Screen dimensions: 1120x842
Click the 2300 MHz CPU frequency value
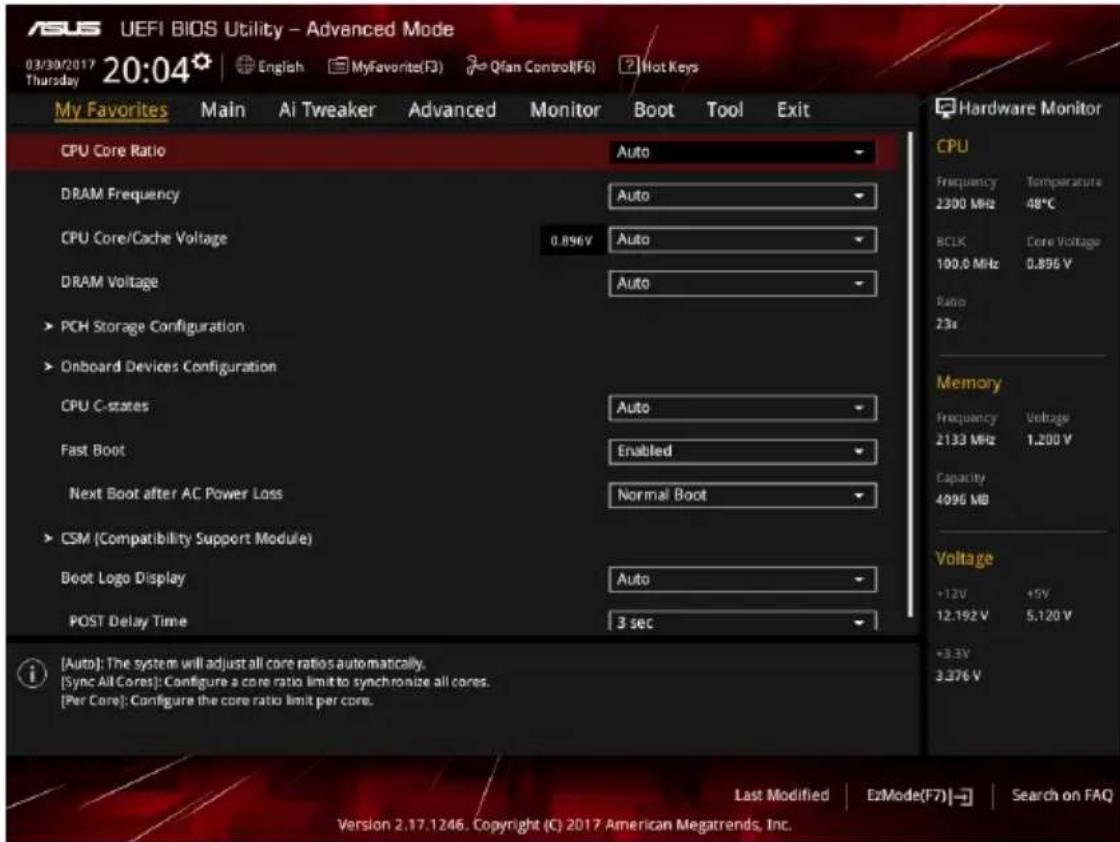tap(965, 204)
